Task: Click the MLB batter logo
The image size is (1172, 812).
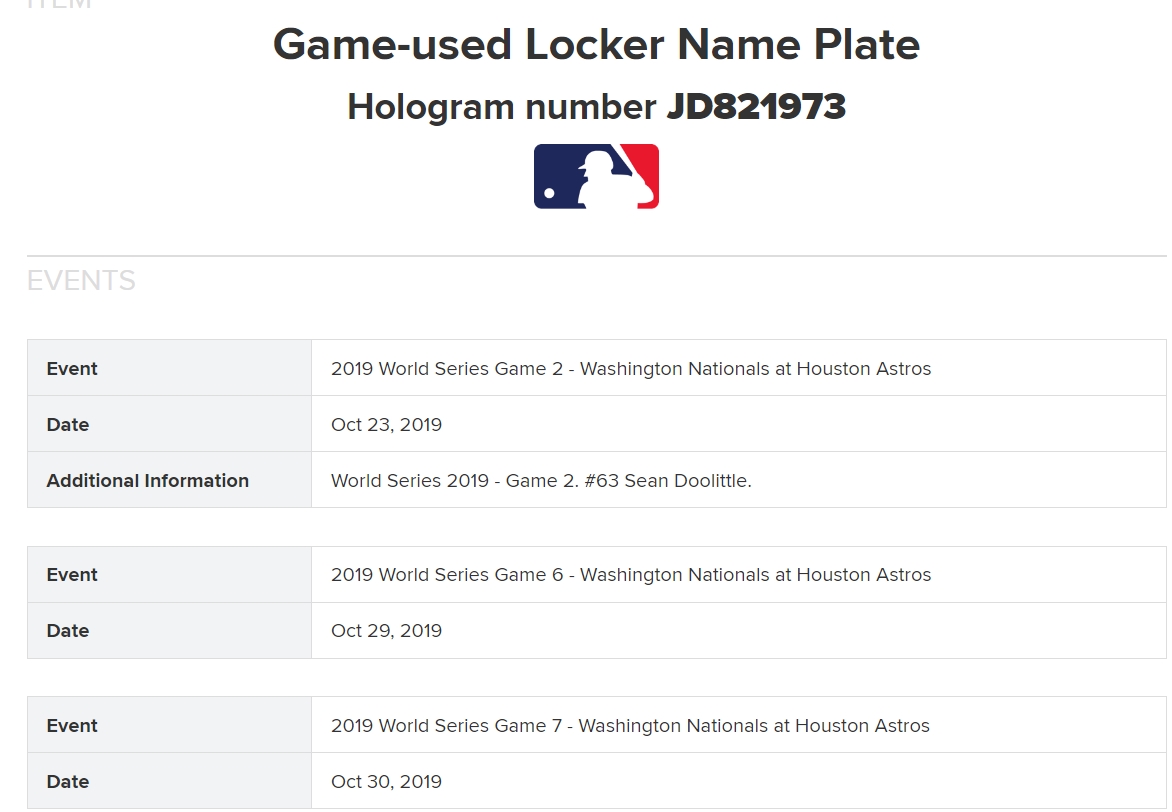Action: coord(596,176)
